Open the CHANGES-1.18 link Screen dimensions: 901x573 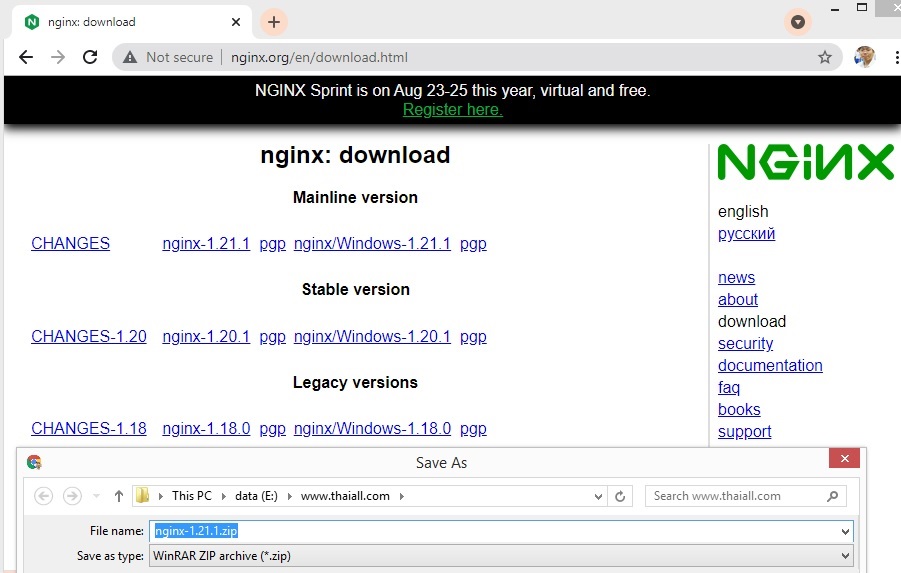(x=89, y=428)
